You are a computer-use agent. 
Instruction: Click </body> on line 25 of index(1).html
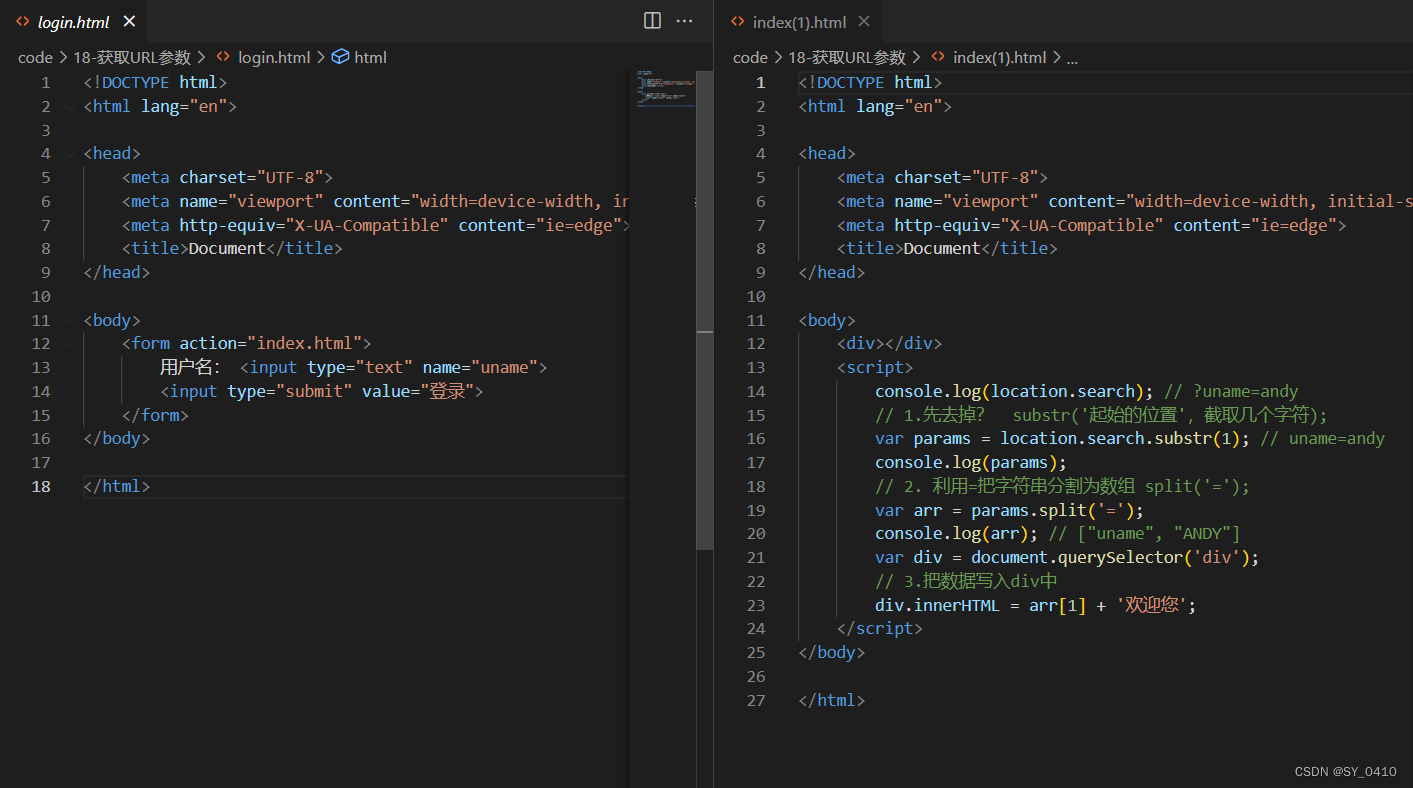(832, 652)
